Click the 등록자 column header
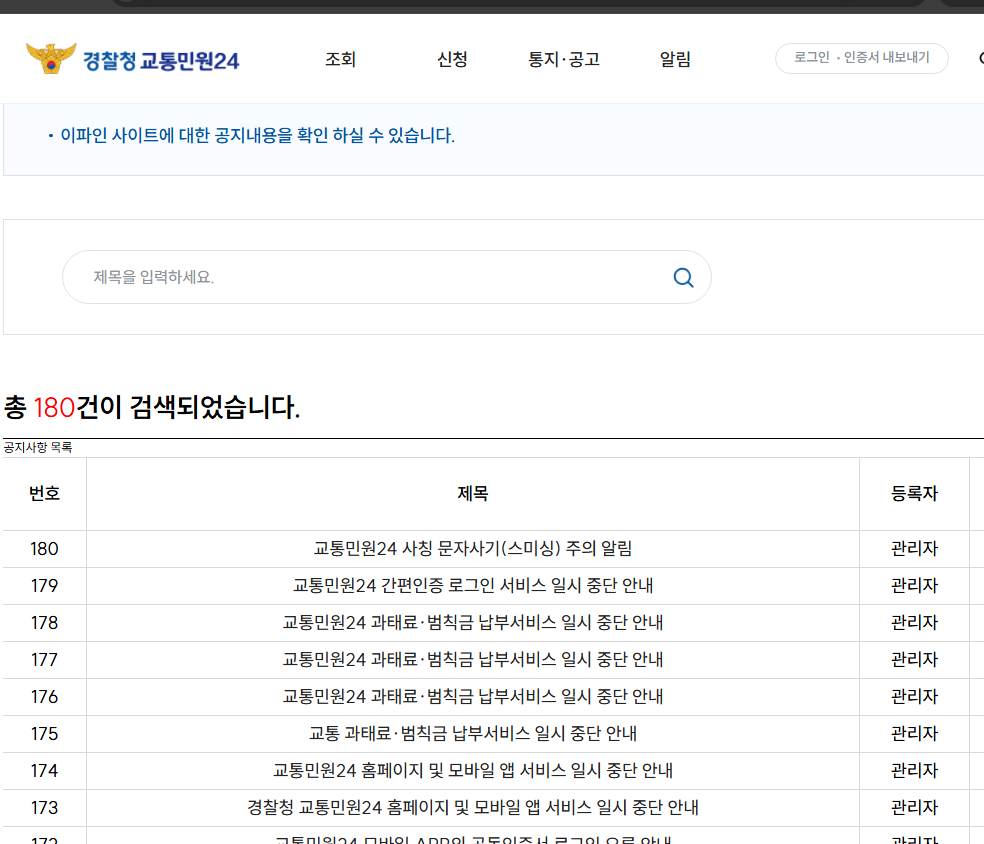The height and width of the screenshot is (844, 984). pos(914,493)
